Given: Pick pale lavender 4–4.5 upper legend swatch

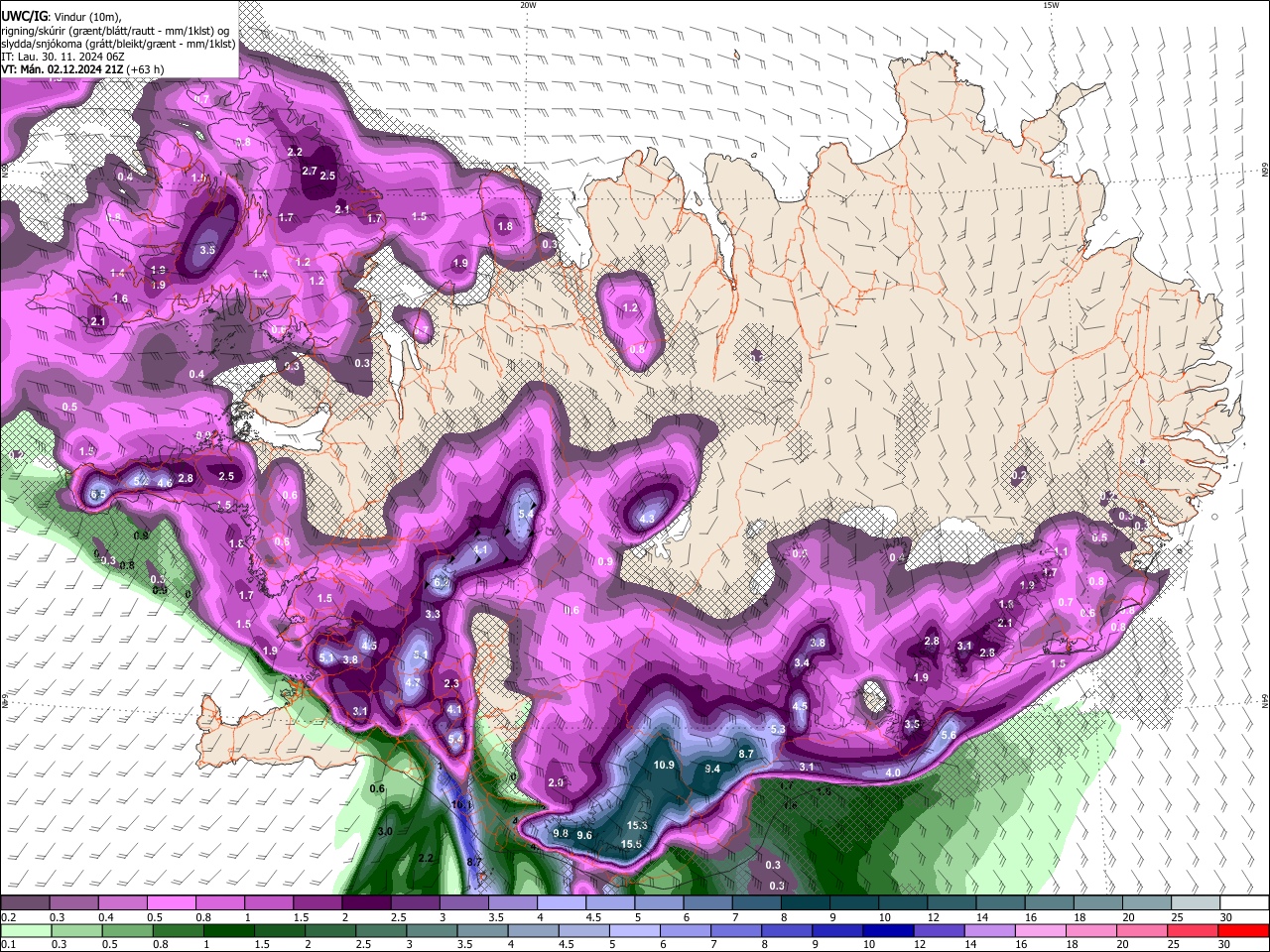Looking at the screenshot, I should (x=562, y=903).
